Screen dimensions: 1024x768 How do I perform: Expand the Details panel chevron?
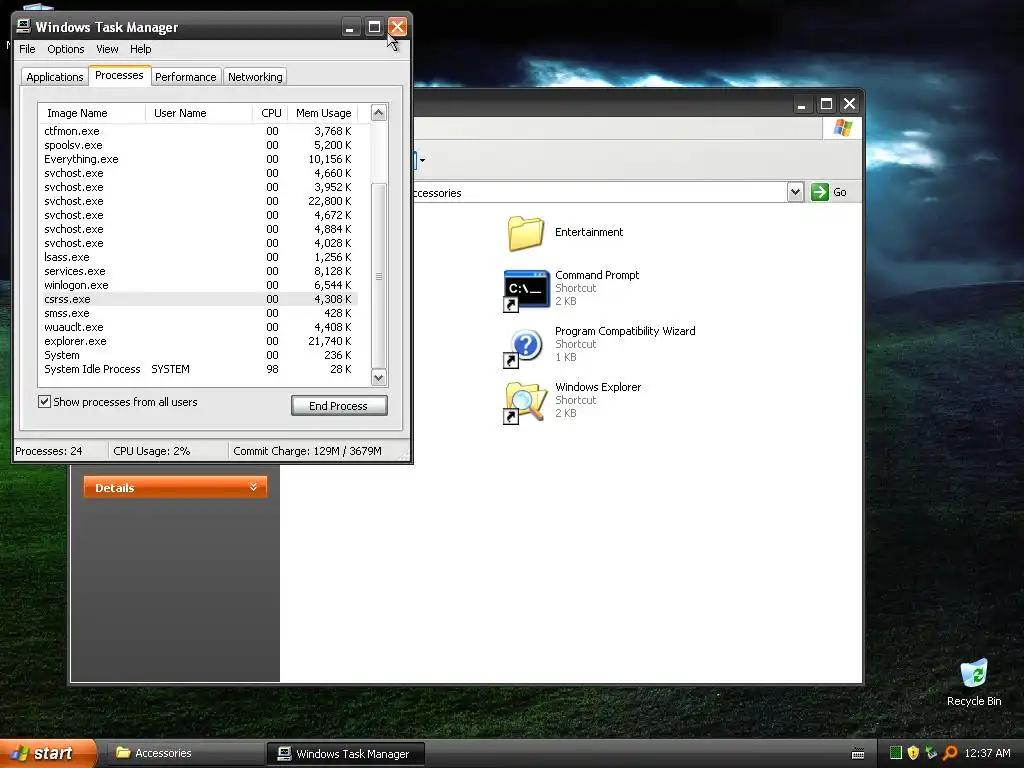tap(253, 487)
